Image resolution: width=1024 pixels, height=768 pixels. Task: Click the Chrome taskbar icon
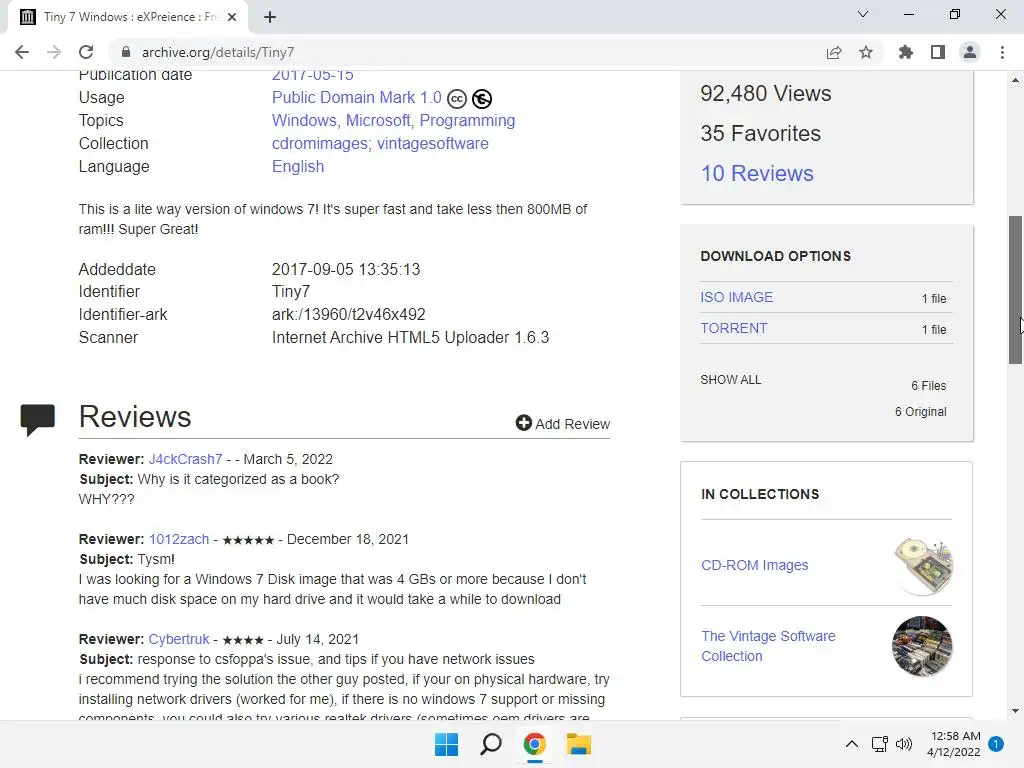tap(534, 744)
